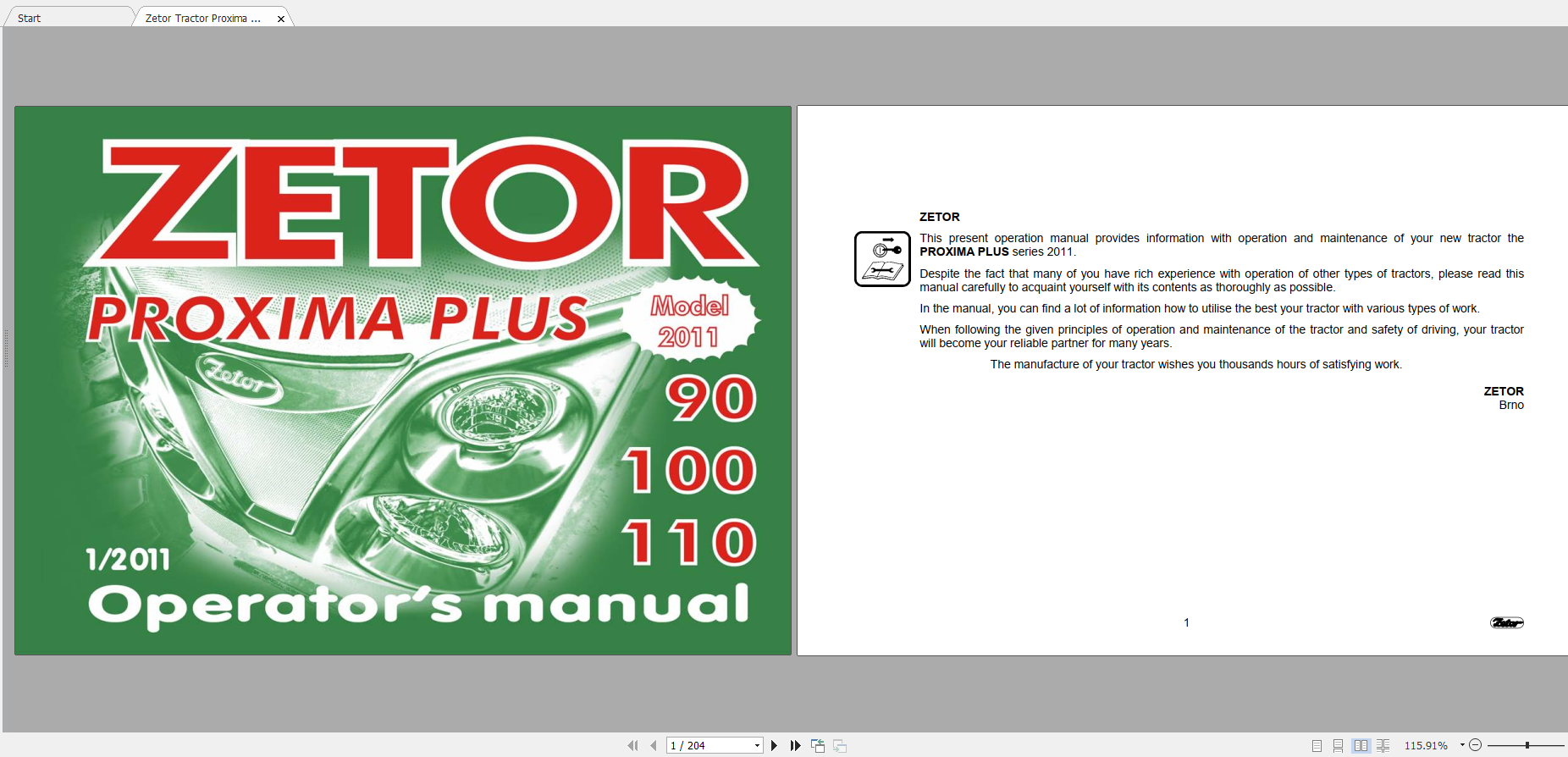Screen dimensions: 1568x757
Task: Go to the first page
Action: 632,745
